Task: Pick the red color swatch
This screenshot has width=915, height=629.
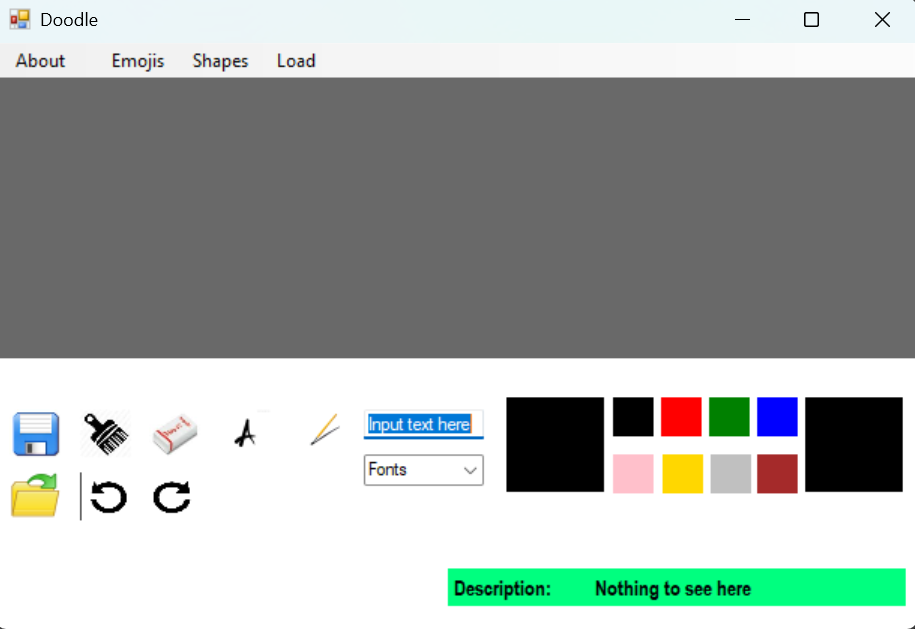Action: 681,417
